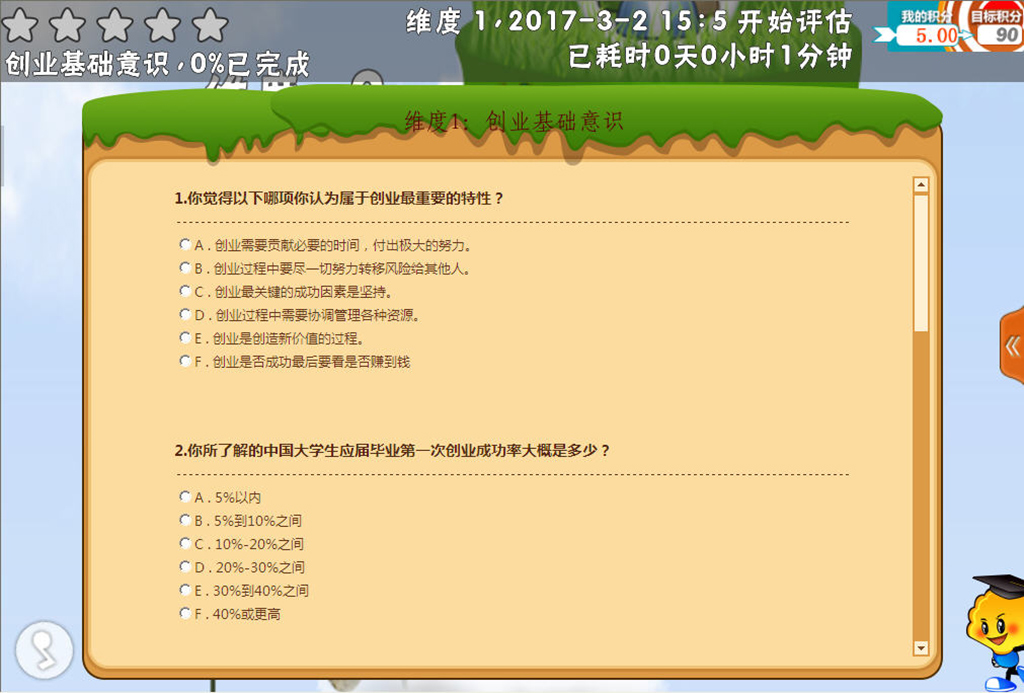Click the round white icon at bottom left

click(45, 650)
